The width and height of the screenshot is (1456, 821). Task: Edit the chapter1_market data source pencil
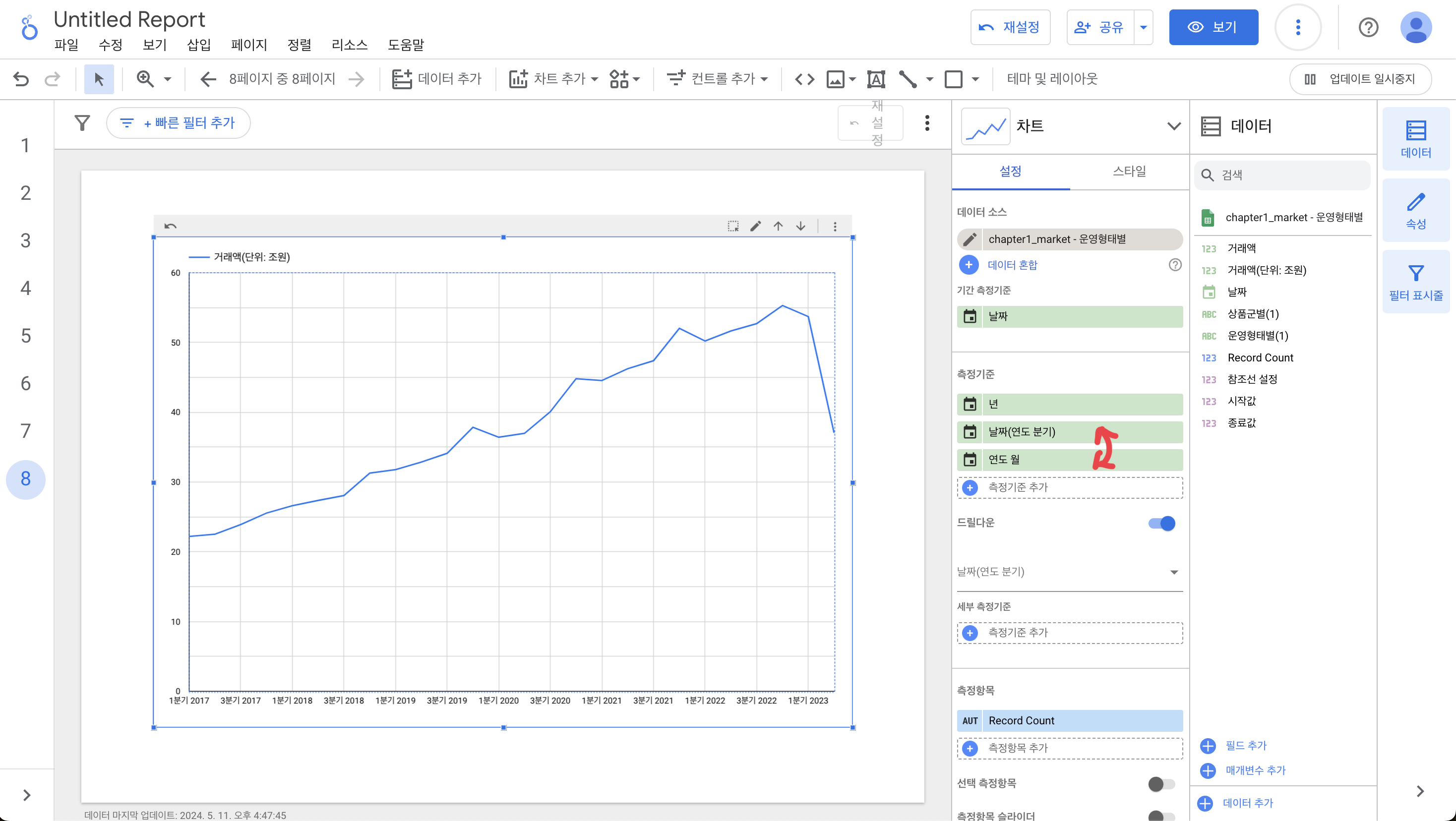(x=970, y=239)
